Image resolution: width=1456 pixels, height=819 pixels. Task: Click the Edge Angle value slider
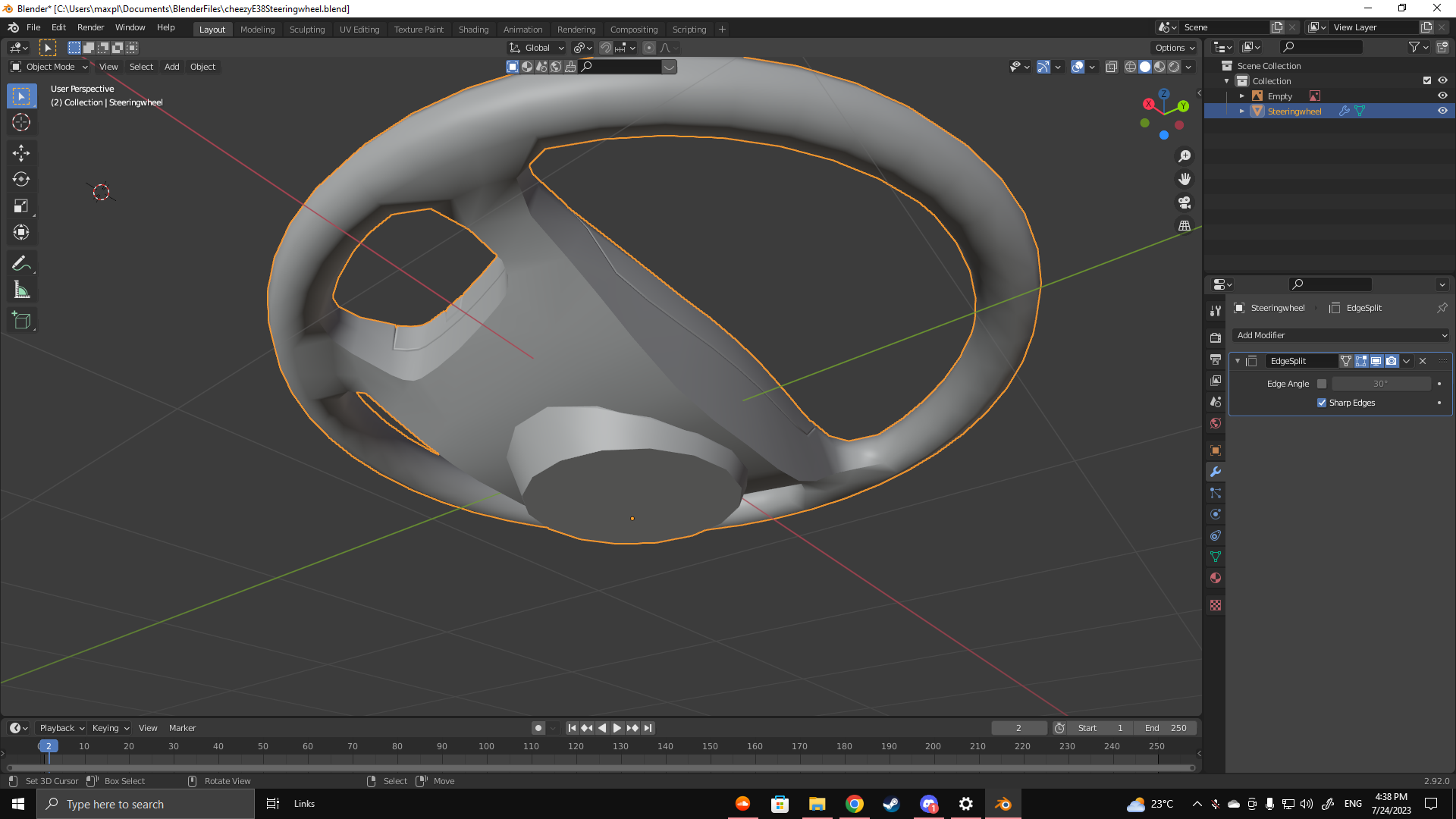[1380, 384]
